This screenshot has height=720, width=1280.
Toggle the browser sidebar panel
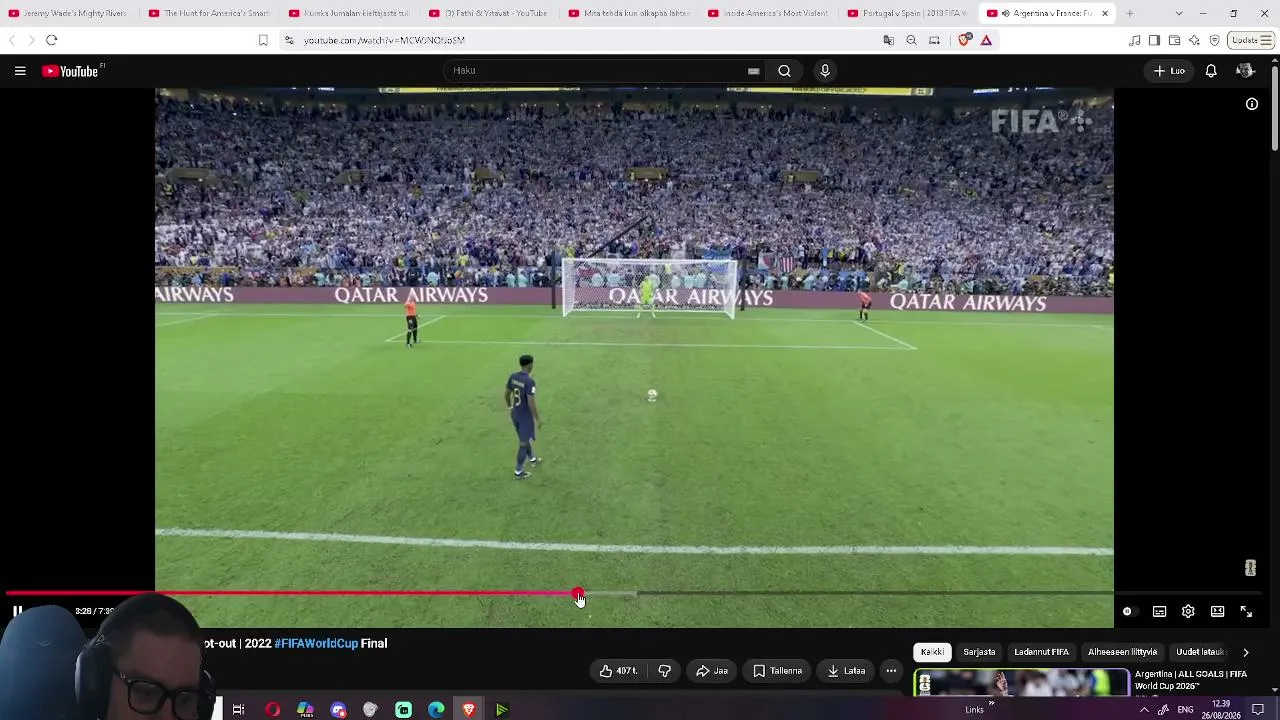pyautogui.click(x=1154, y=40)
